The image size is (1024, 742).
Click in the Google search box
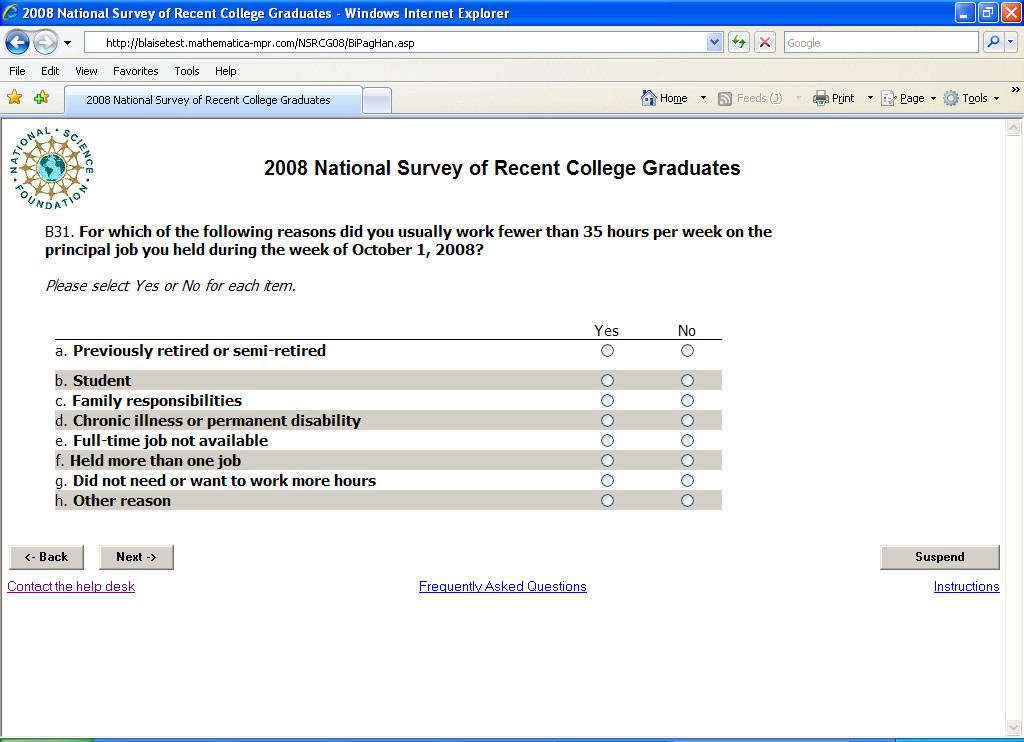(x=880, y=43)
